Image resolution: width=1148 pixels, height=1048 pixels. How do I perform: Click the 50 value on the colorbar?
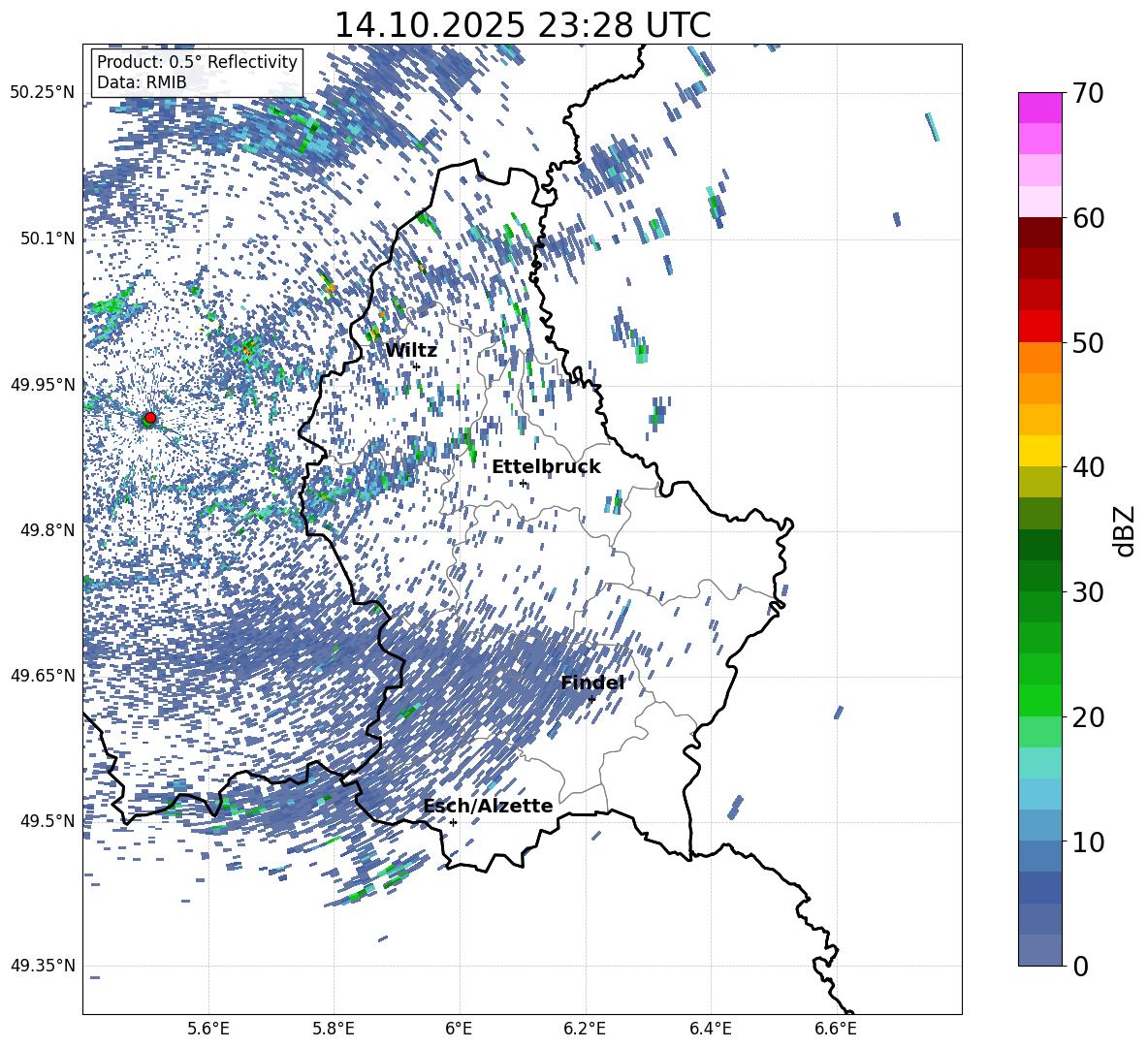(x=1088, y=342)
